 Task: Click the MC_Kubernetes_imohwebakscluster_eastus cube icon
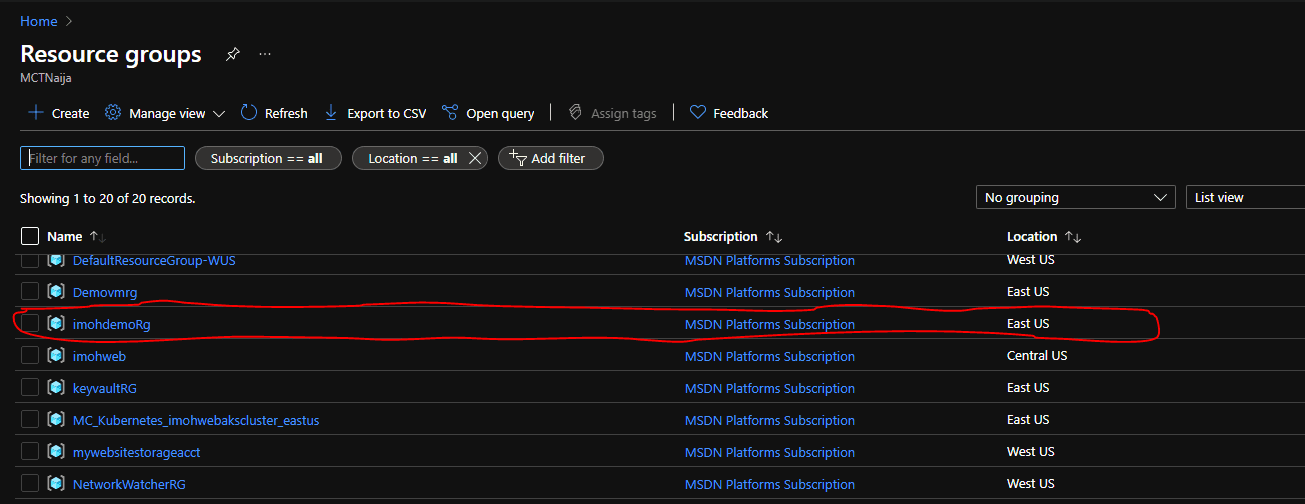coord(56,420)
